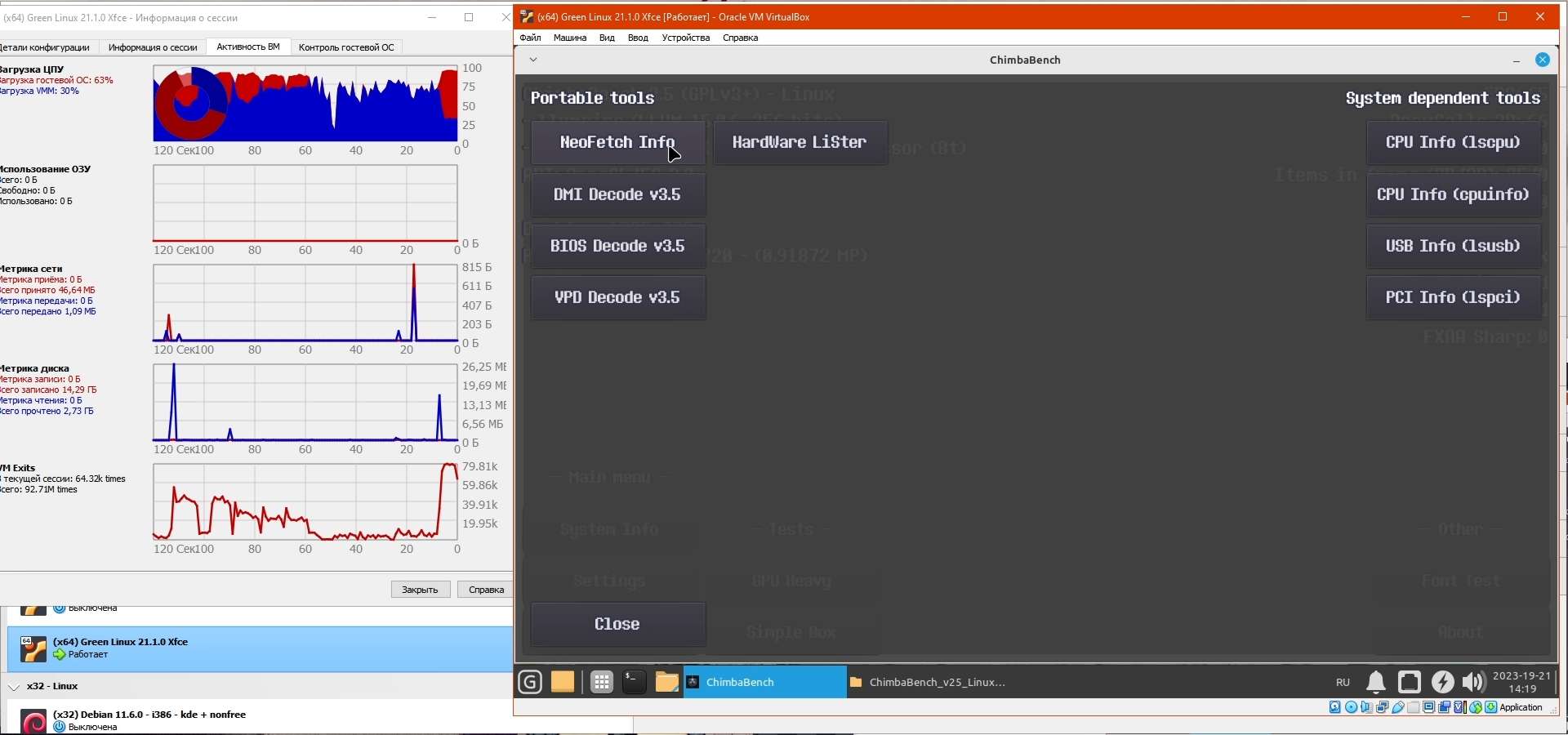This screenshot has height=735, width=1568.
Task: Click the USB indicator in VirtualBox status bar
Action: tap(1398, 707)
